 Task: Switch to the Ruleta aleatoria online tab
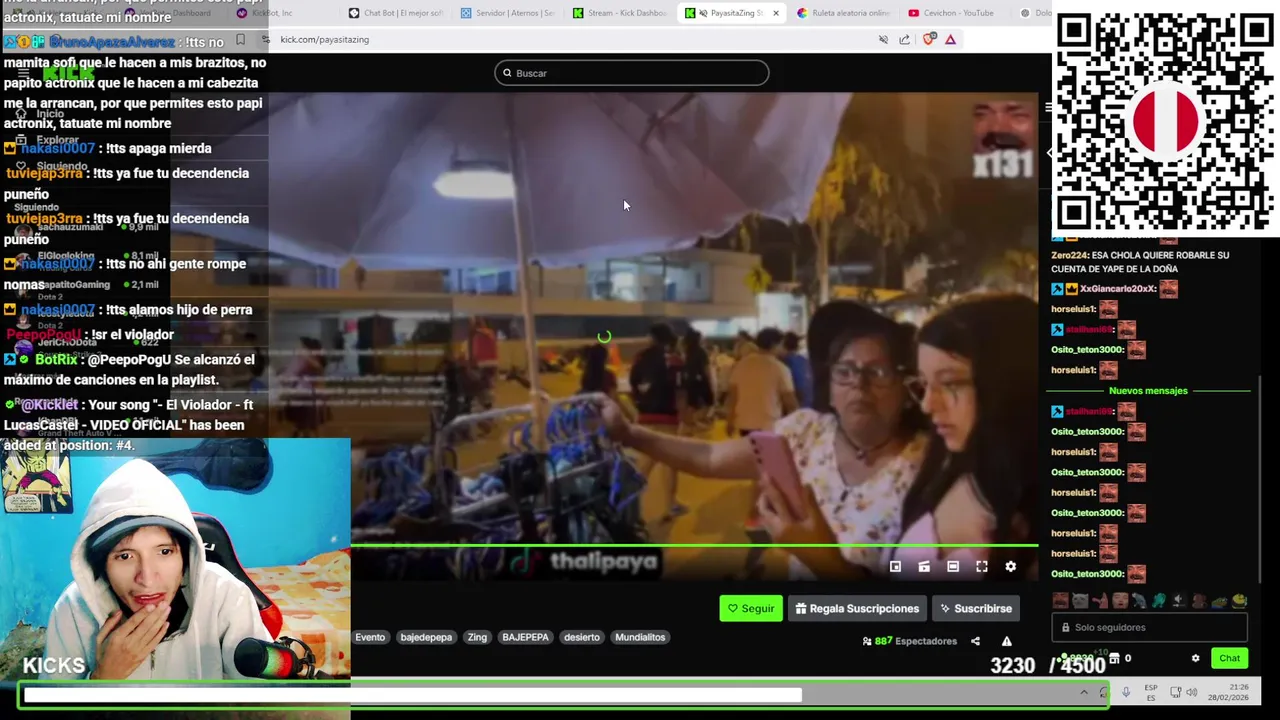[844, 13]
